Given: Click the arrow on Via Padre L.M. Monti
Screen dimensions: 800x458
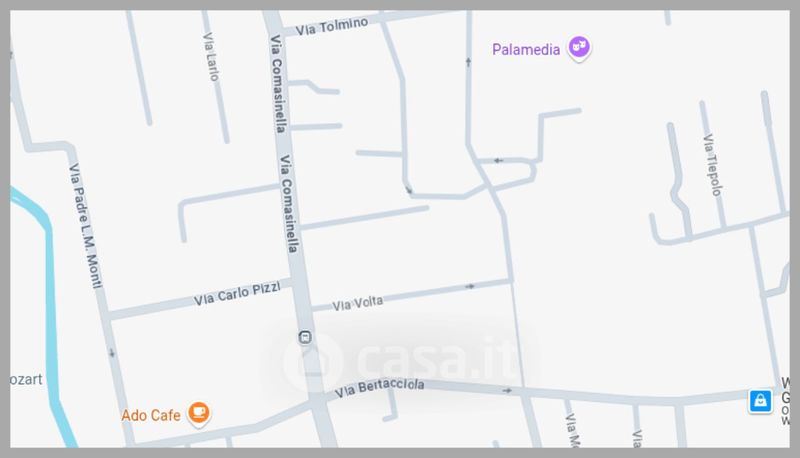Looking at the screenshot, I should click(112, 353).
